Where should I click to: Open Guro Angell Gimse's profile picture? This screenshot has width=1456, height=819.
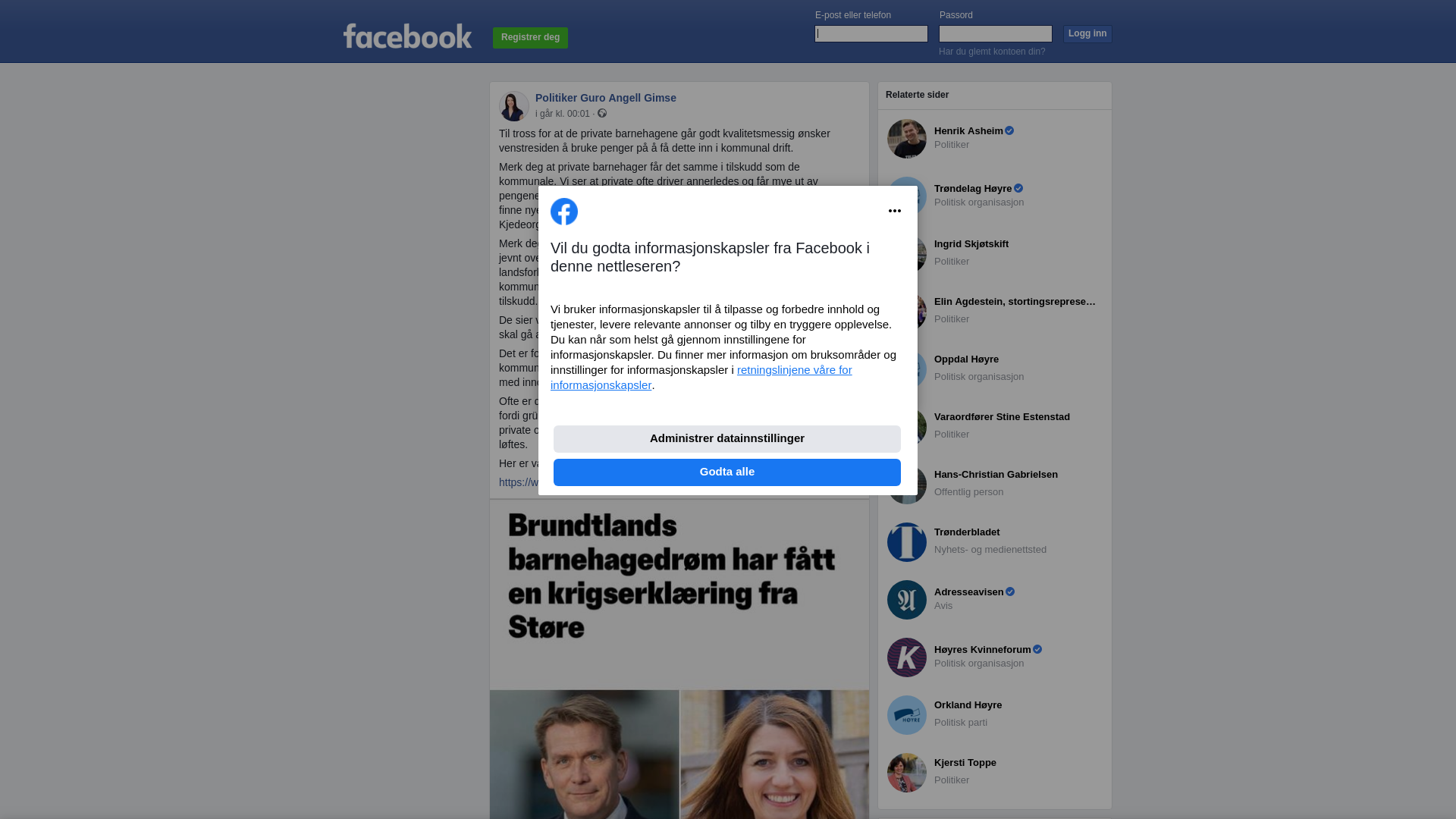(x=513, y=106)
